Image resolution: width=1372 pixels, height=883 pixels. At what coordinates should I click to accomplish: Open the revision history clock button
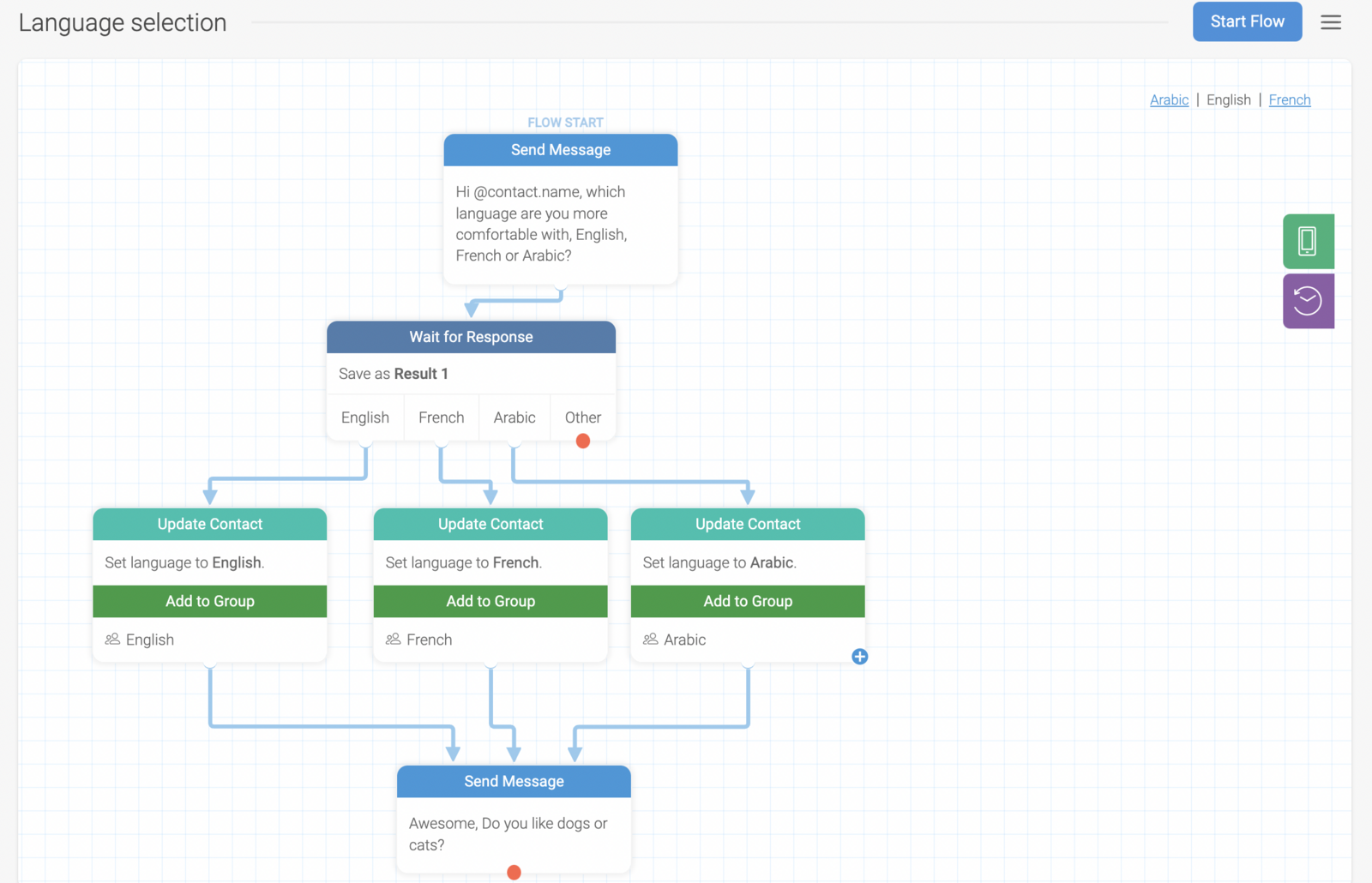(1309, 301)
